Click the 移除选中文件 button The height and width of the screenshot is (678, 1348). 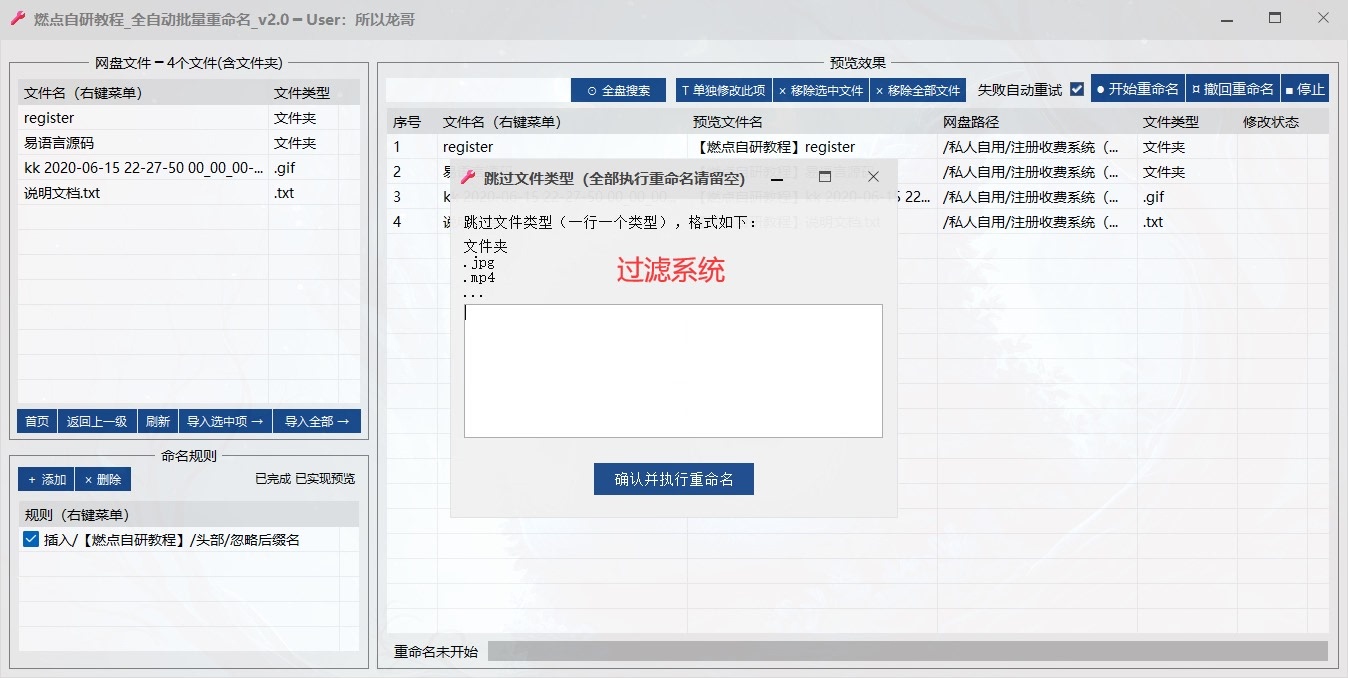820,90
